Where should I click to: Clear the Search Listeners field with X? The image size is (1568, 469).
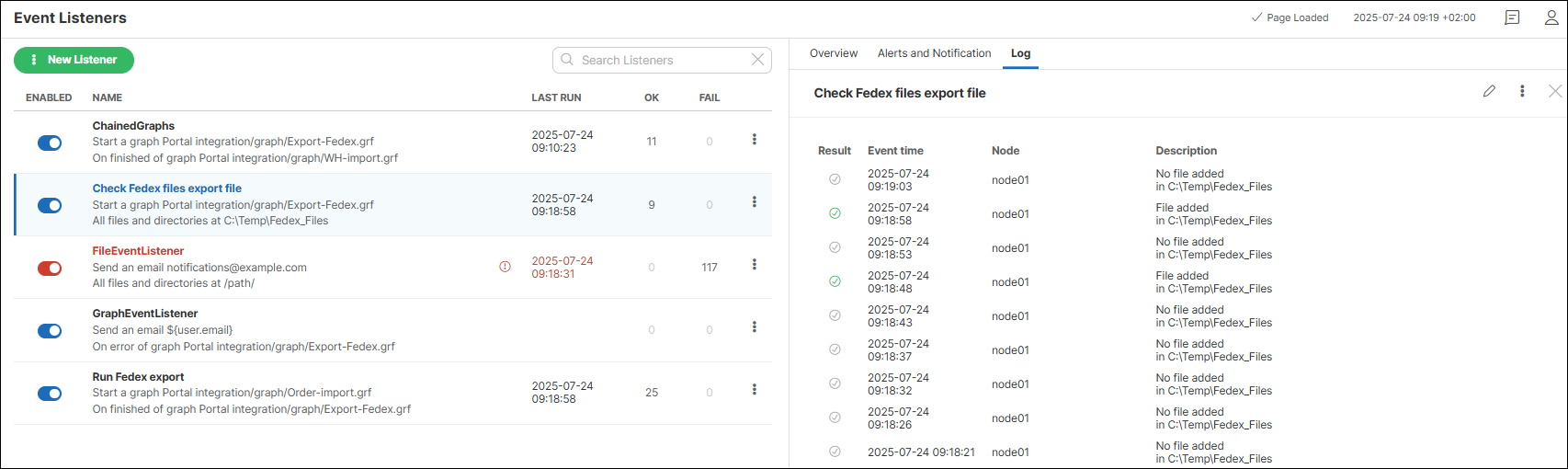[x=757, y=60]
